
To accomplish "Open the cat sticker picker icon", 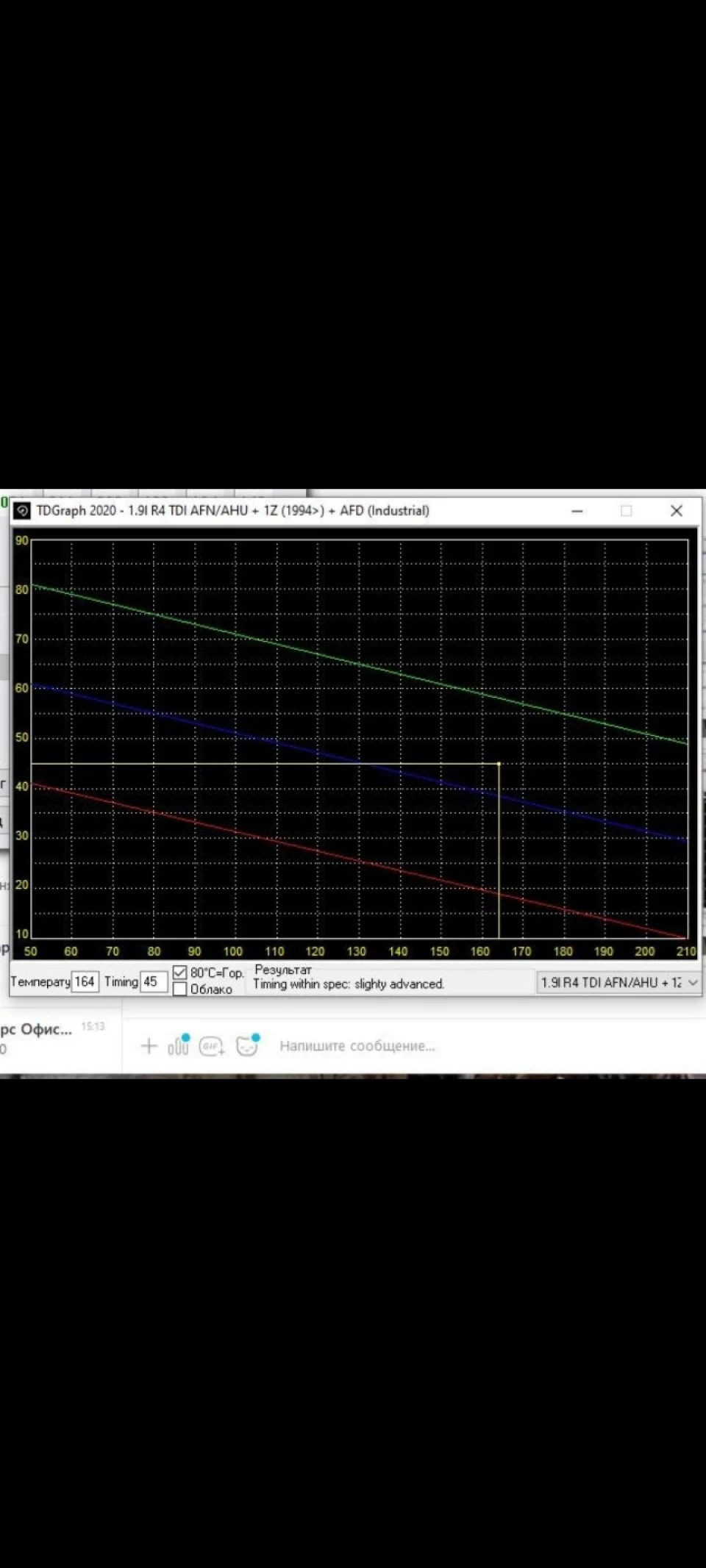I will pyautogui.click(x=247, y=1045).
